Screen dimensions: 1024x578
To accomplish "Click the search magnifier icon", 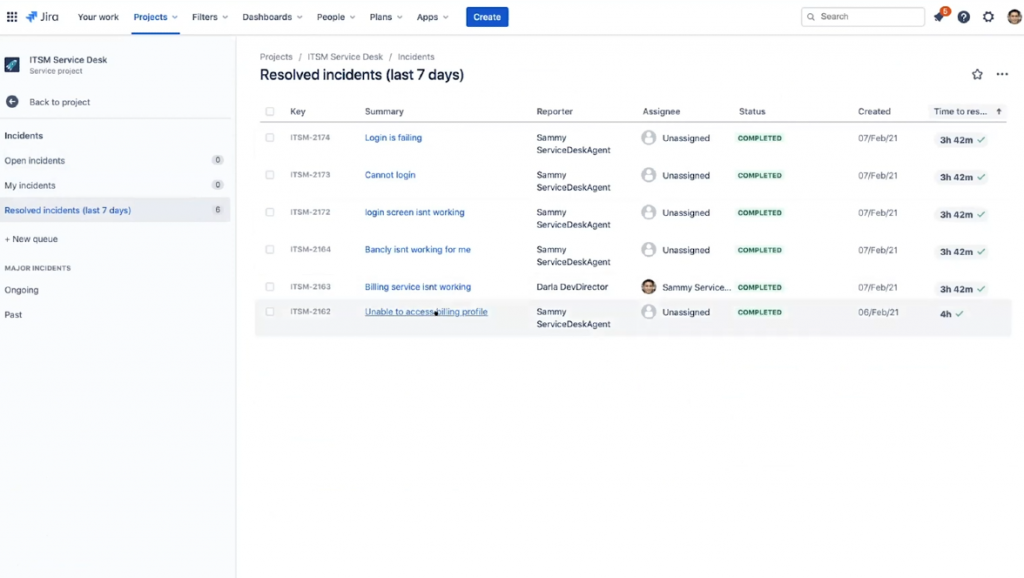I will (x=811, y=17).
